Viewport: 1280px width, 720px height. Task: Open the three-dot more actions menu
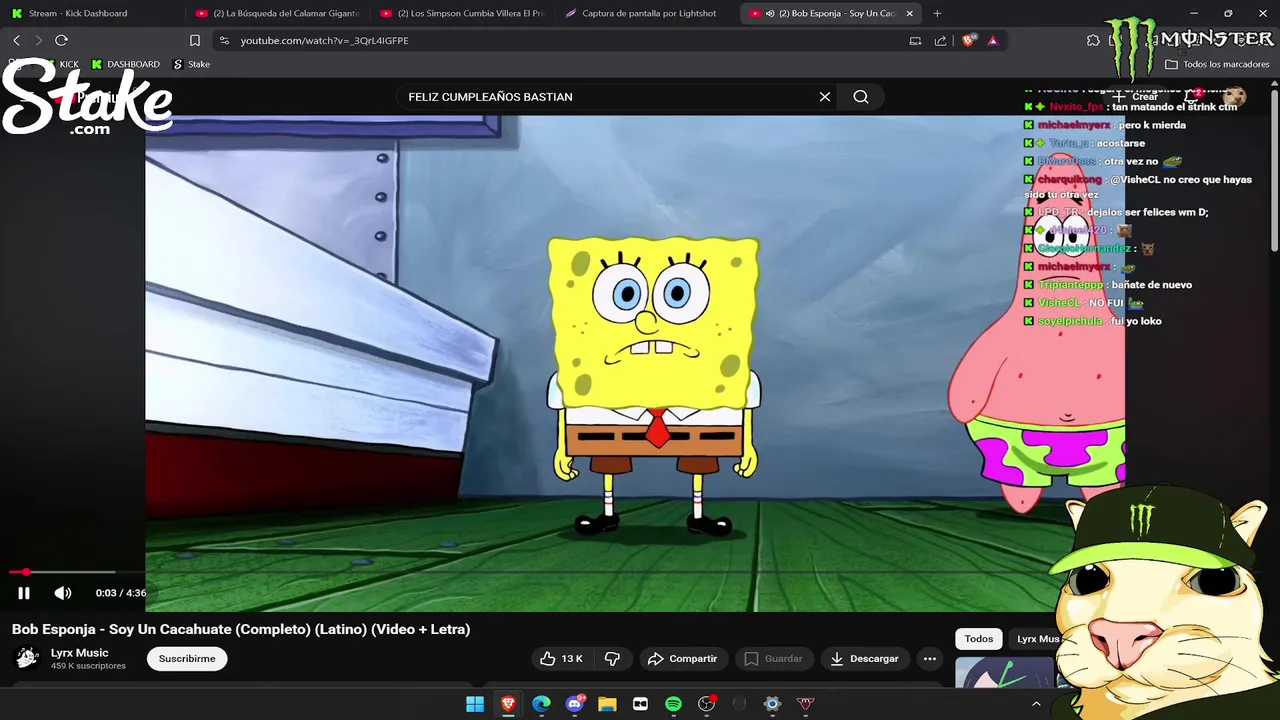click(x=930, y=659)
